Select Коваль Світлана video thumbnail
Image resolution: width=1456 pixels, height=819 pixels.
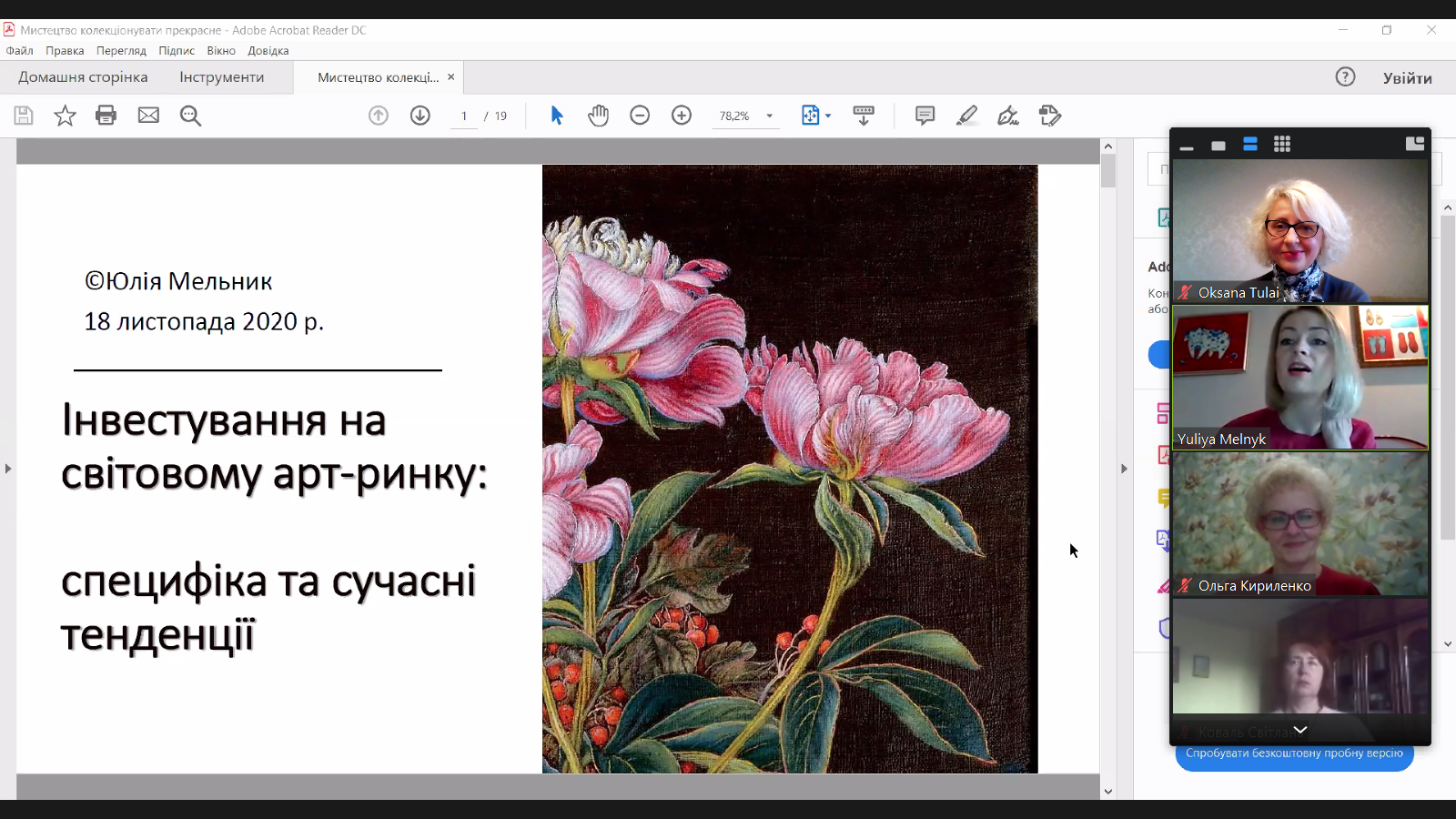pos(1300,671)
